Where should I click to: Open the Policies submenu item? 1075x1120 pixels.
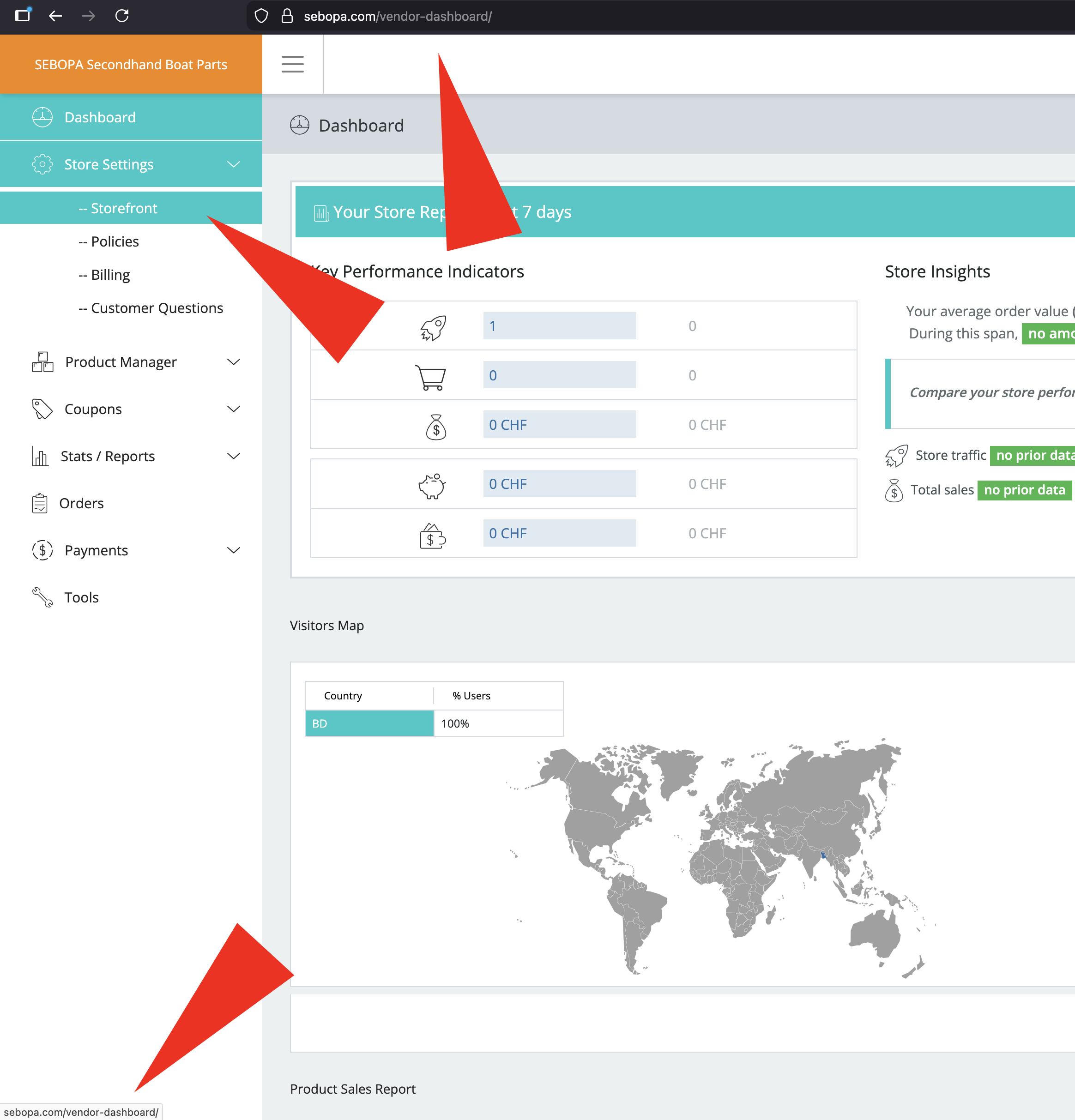[x=115, y=242]
